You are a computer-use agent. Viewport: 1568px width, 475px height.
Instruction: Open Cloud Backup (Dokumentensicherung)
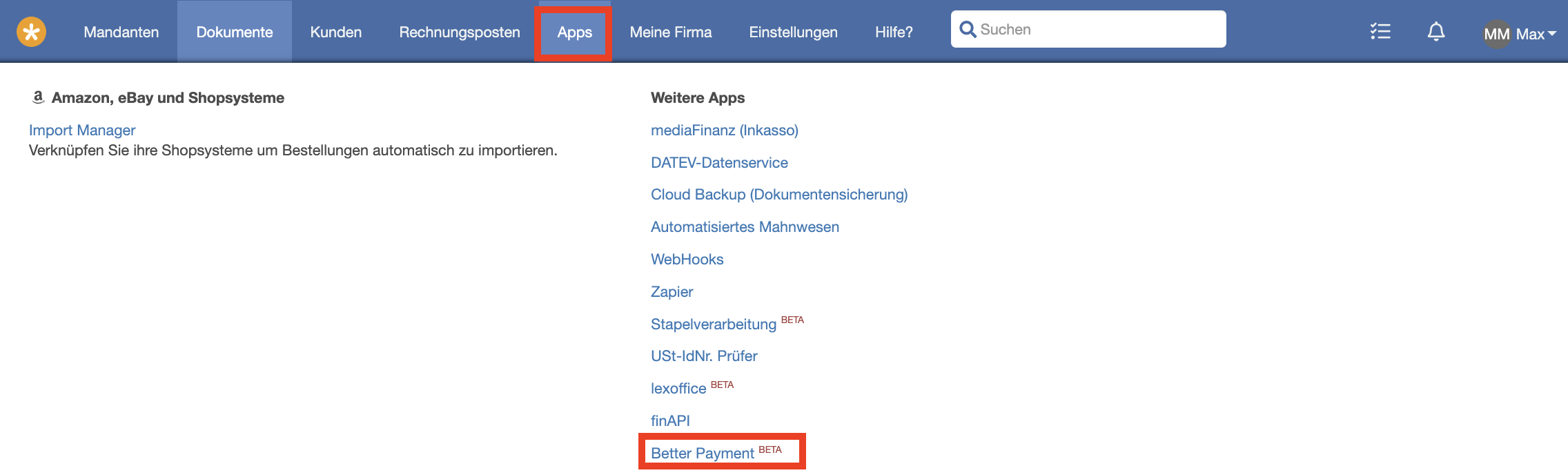[x=779, y=195]
